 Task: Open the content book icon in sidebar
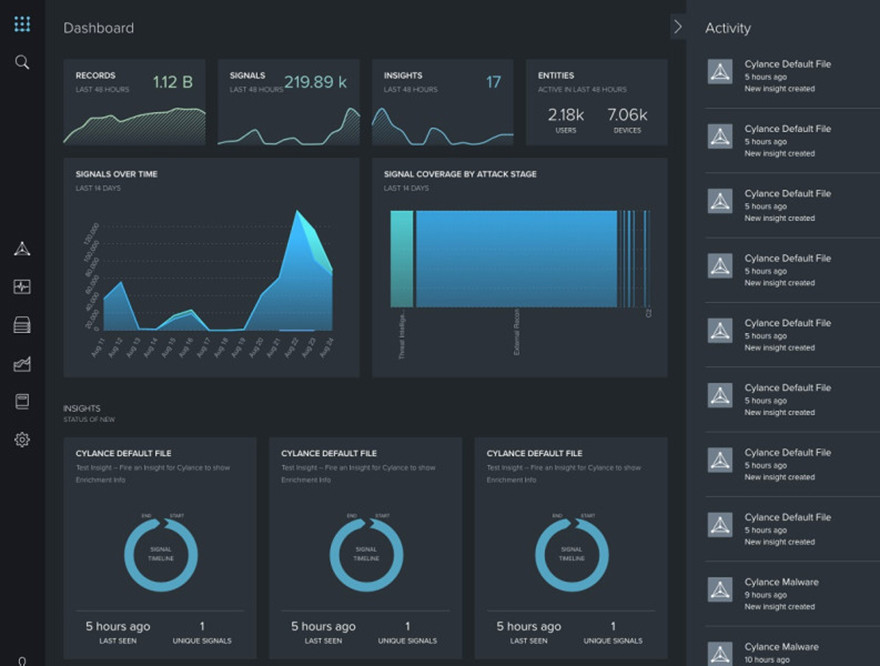tap(22, 401)
